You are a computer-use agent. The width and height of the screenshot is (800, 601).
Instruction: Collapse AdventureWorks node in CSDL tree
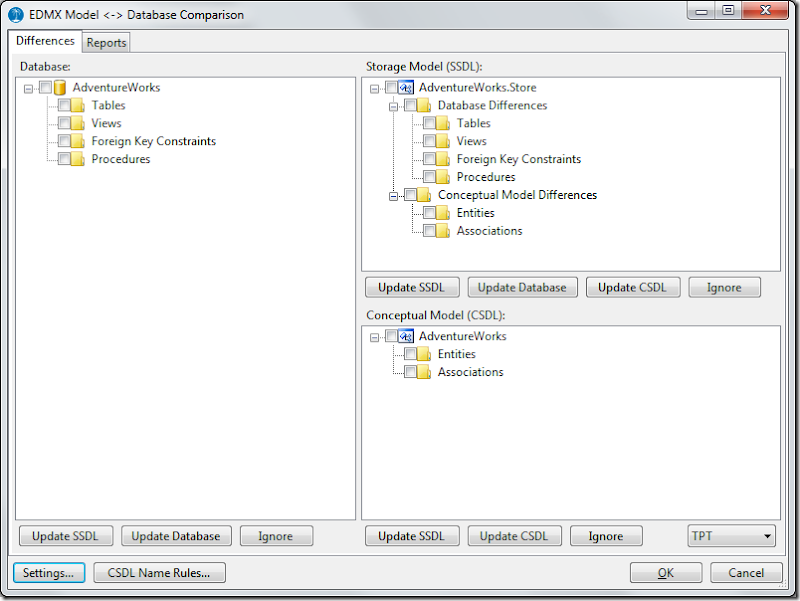(x=374, y=337)
